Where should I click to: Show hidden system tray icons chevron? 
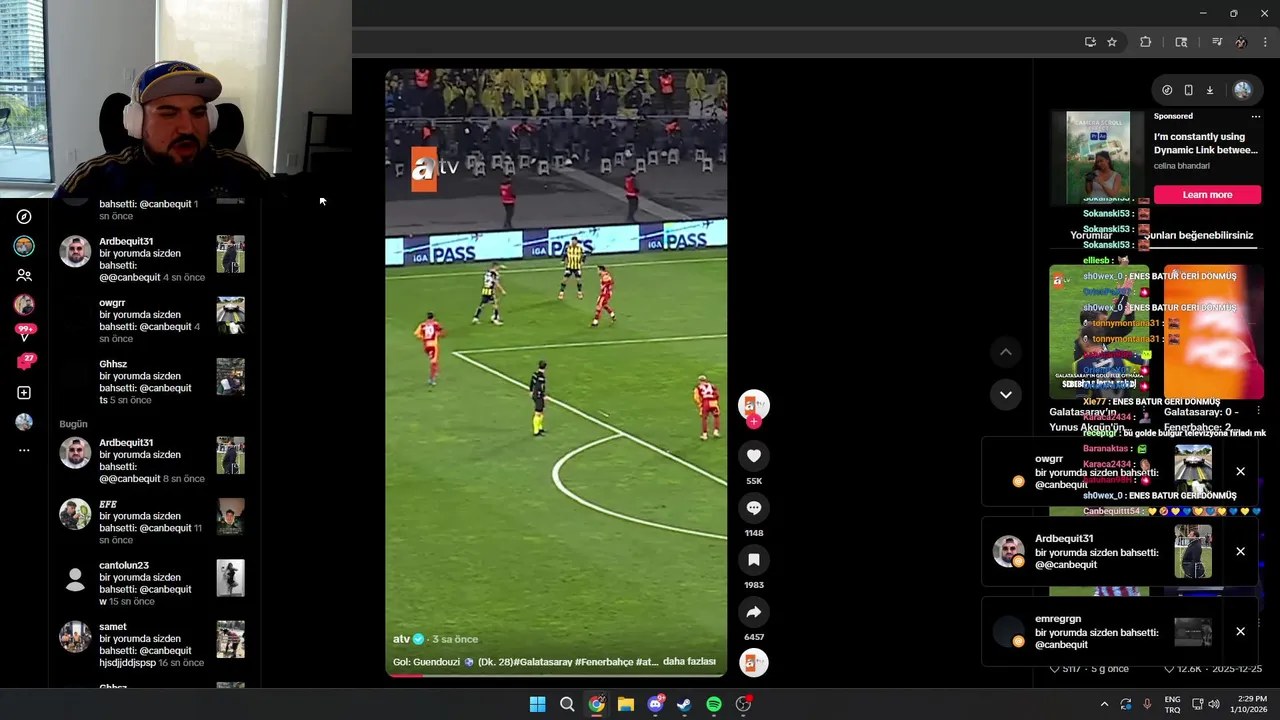(x=1104, y=704)
